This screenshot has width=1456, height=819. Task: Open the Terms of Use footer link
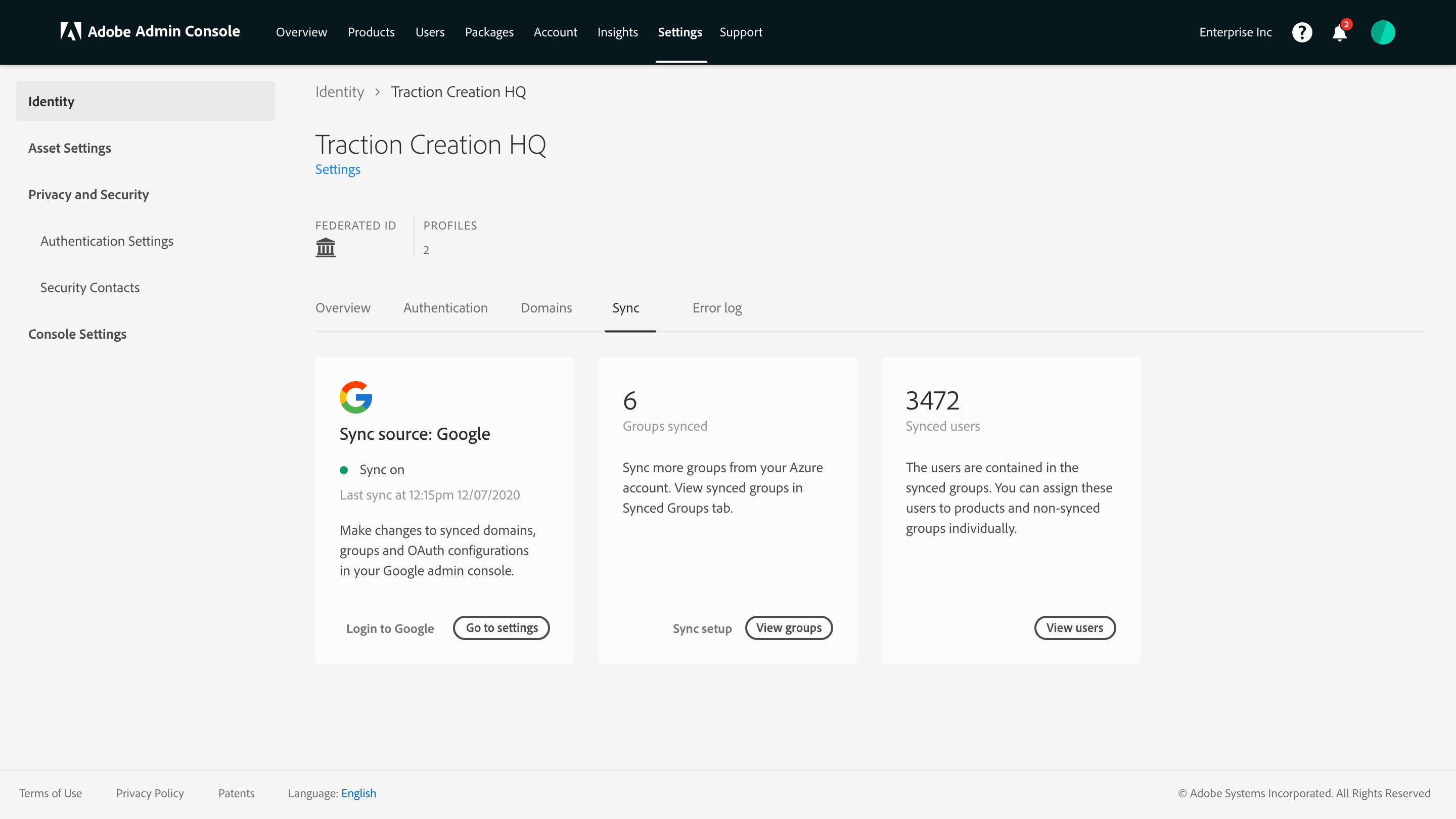click(51, 793)
